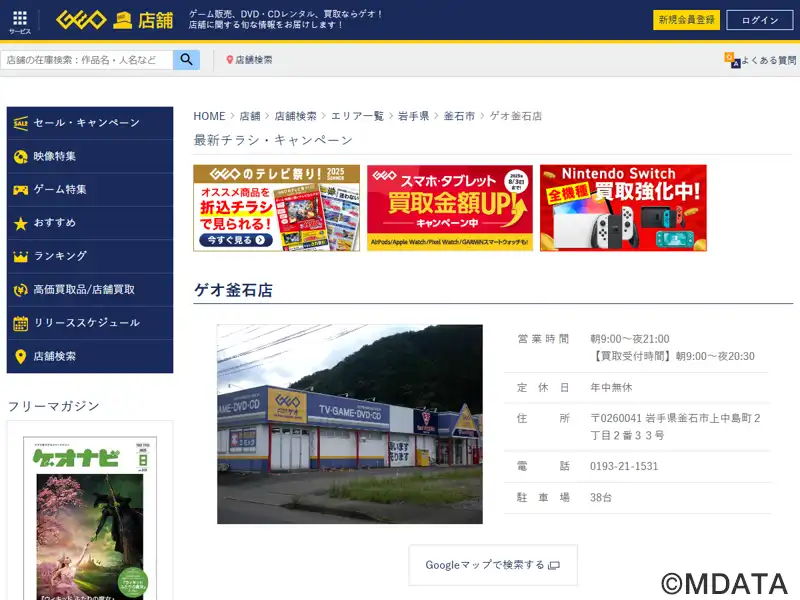The image size is (800, 600).
Task: Go to 店舗 breadcrumb link
Action: coord(250,116)
